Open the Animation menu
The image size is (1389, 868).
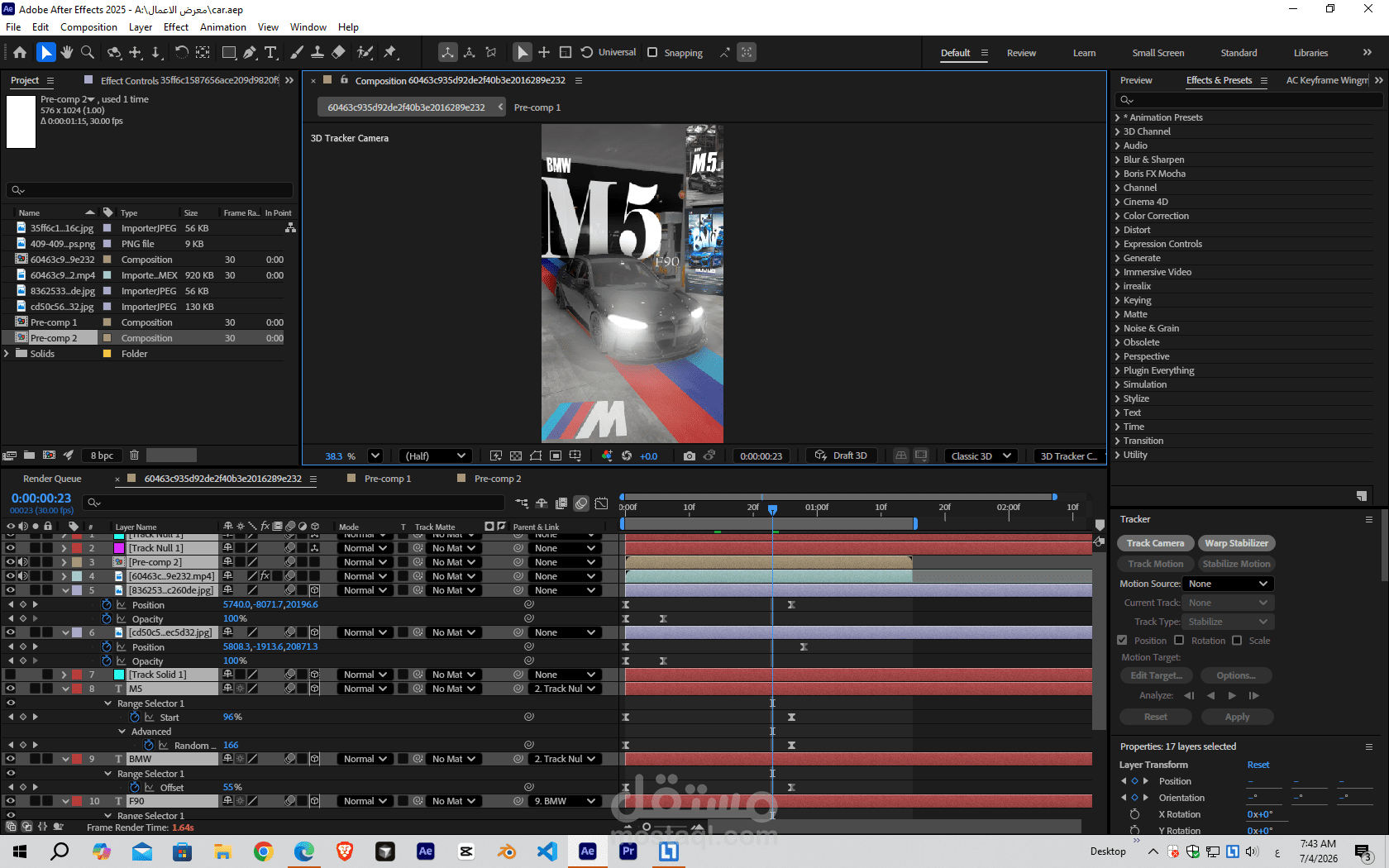(x=222, y=27)
